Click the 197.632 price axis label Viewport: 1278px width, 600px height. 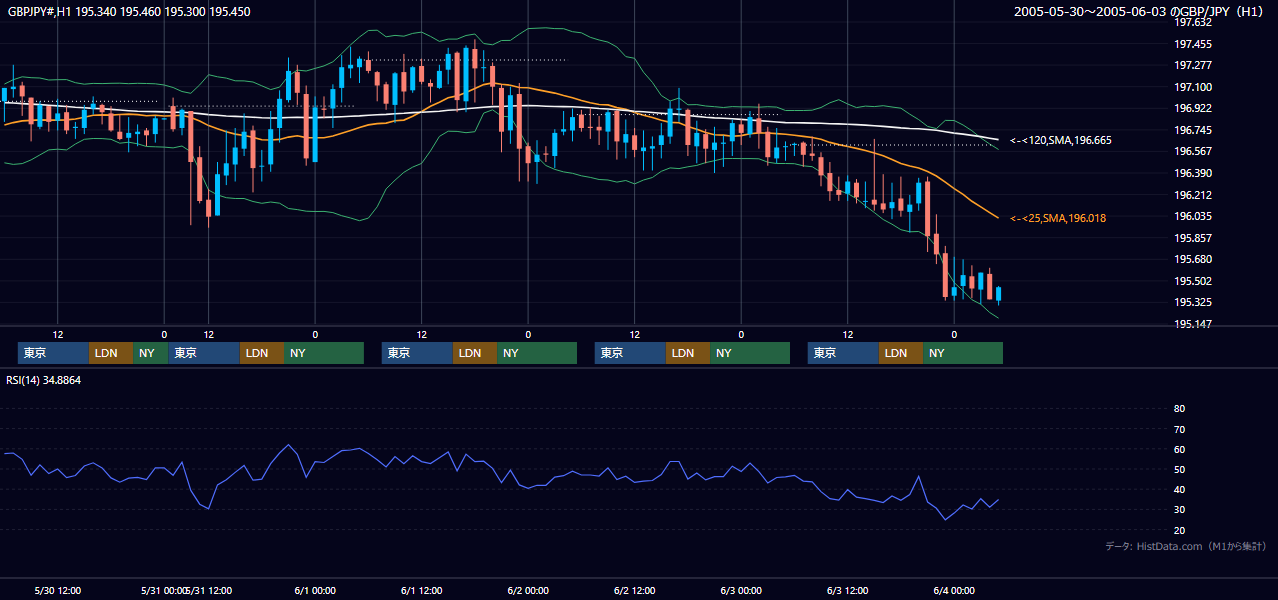1193,22
